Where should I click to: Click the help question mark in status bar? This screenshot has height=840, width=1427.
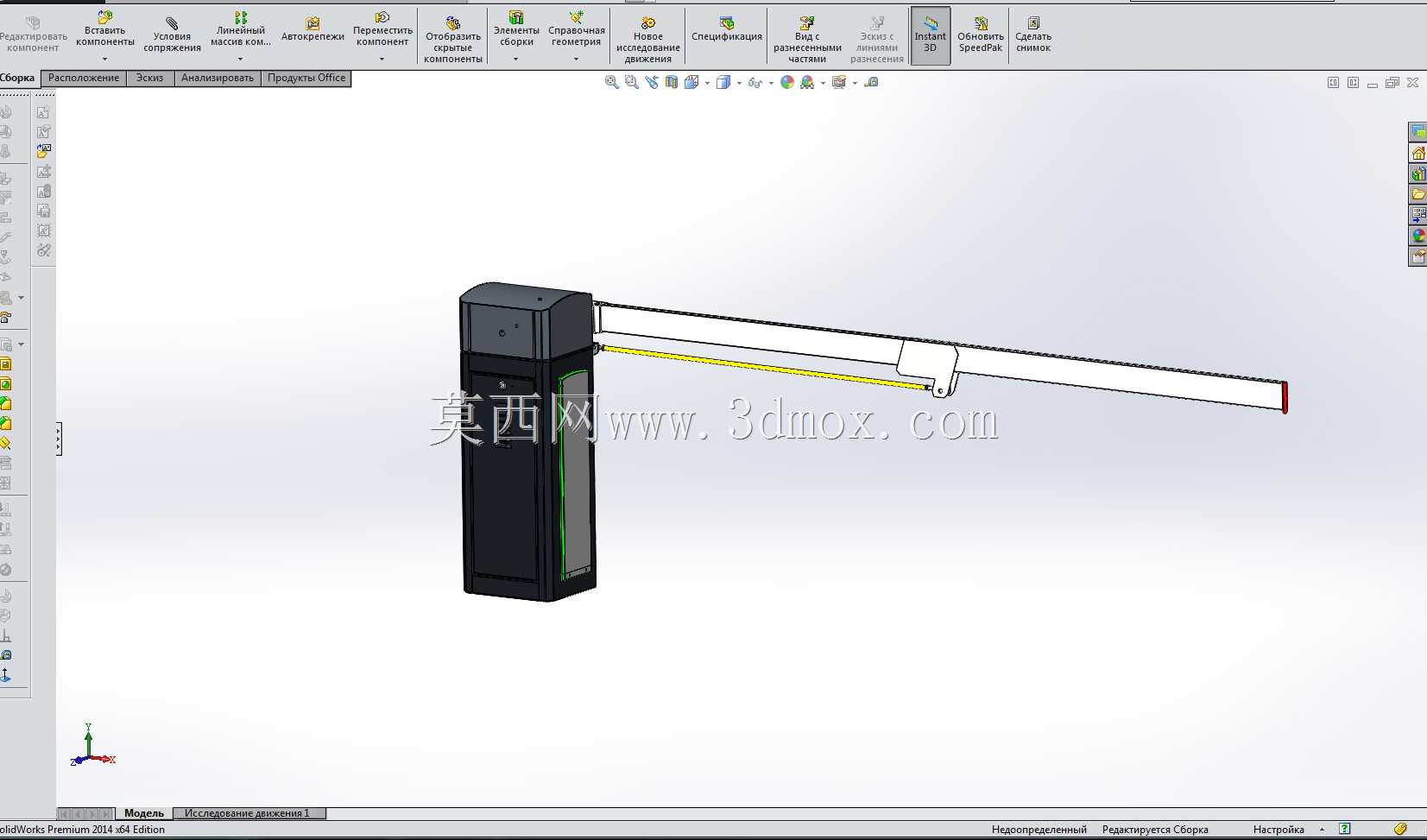tap(1344, 829)
